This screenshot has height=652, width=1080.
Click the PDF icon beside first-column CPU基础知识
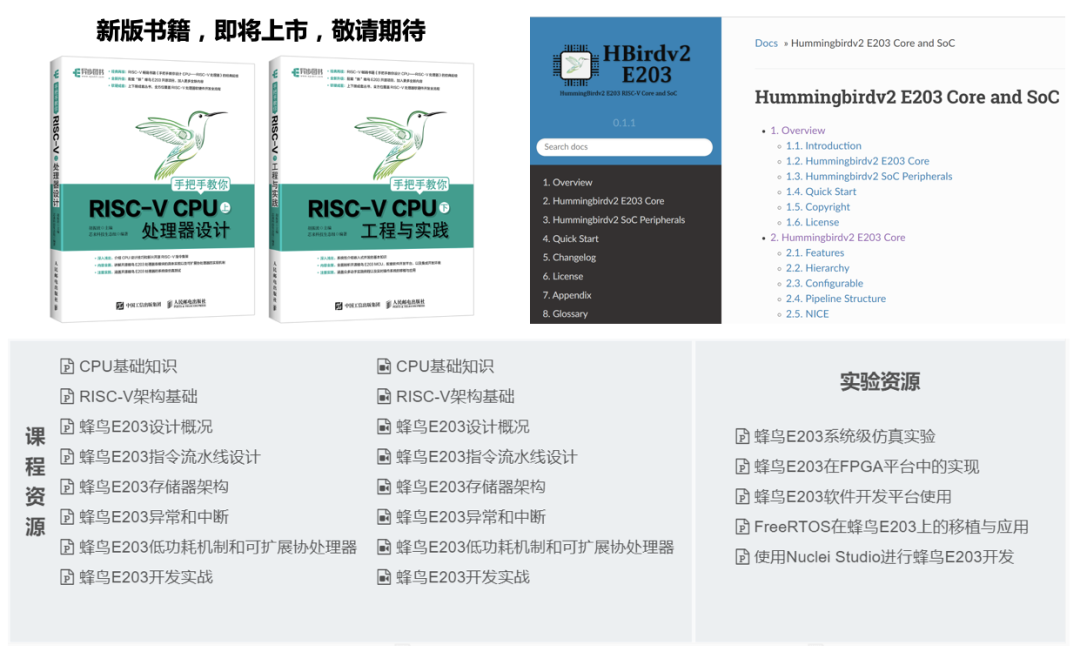pos(67,367)
